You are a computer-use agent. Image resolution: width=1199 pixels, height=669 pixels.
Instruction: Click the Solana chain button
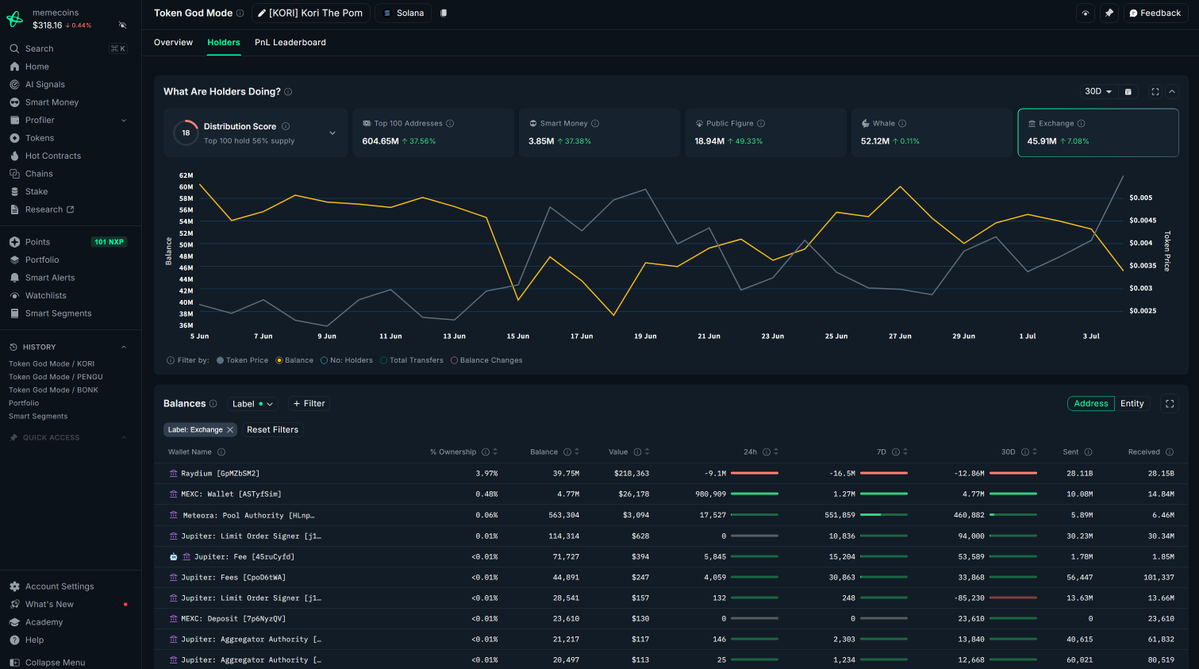[x=403, y=13]
